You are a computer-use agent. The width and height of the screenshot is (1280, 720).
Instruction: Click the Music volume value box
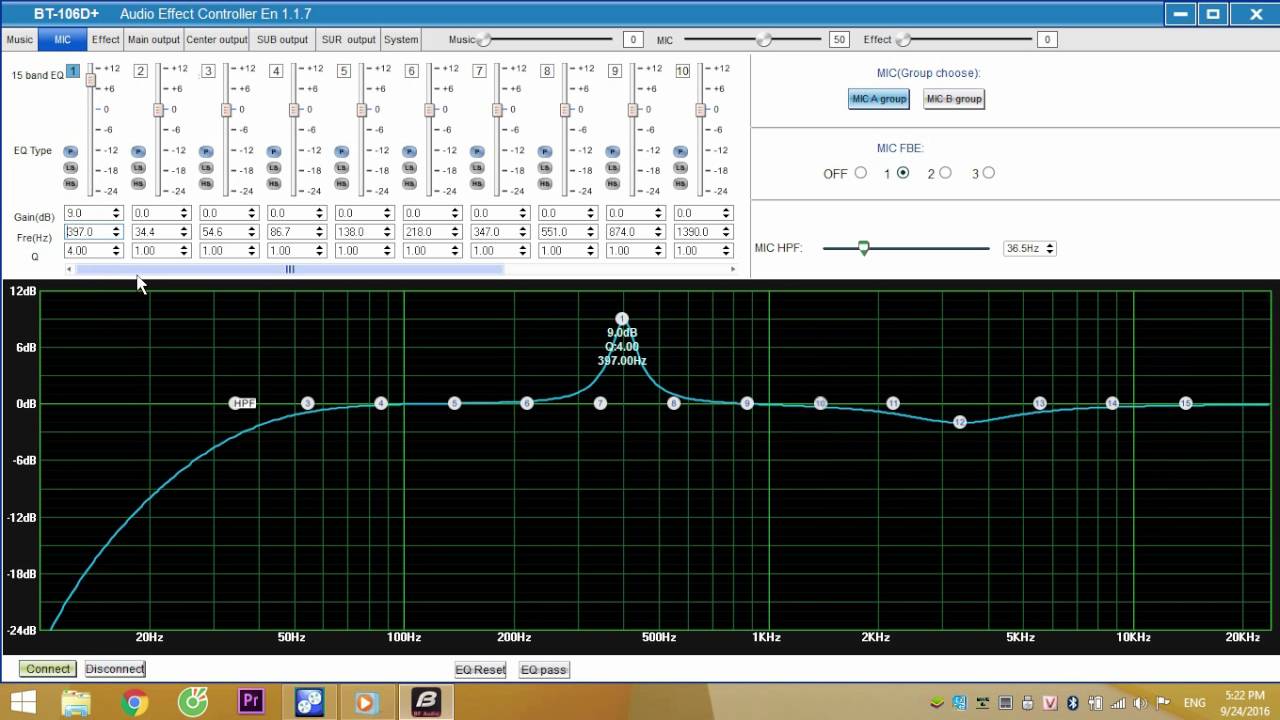point(632,40)
